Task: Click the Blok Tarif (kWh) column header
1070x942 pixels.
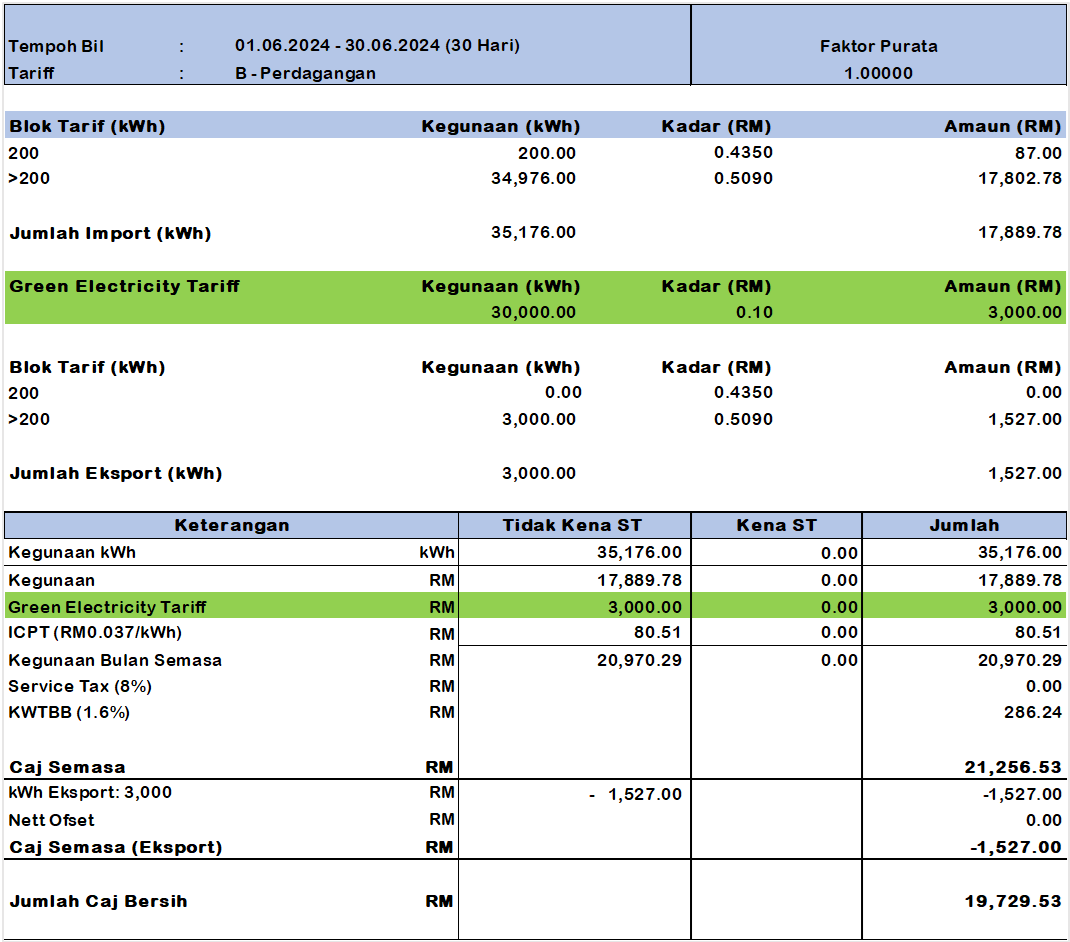Action: pyautogui.click(x=84, y=126)
